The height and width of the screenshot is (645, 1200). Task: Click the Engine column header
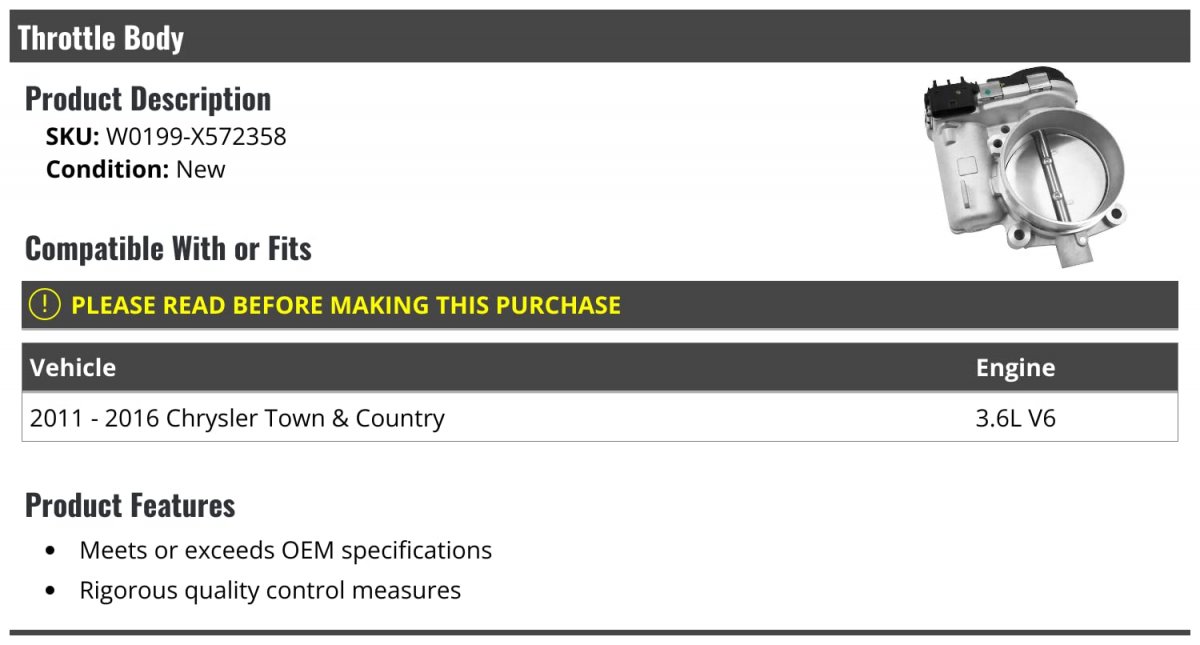click(x=1015, y=368)
